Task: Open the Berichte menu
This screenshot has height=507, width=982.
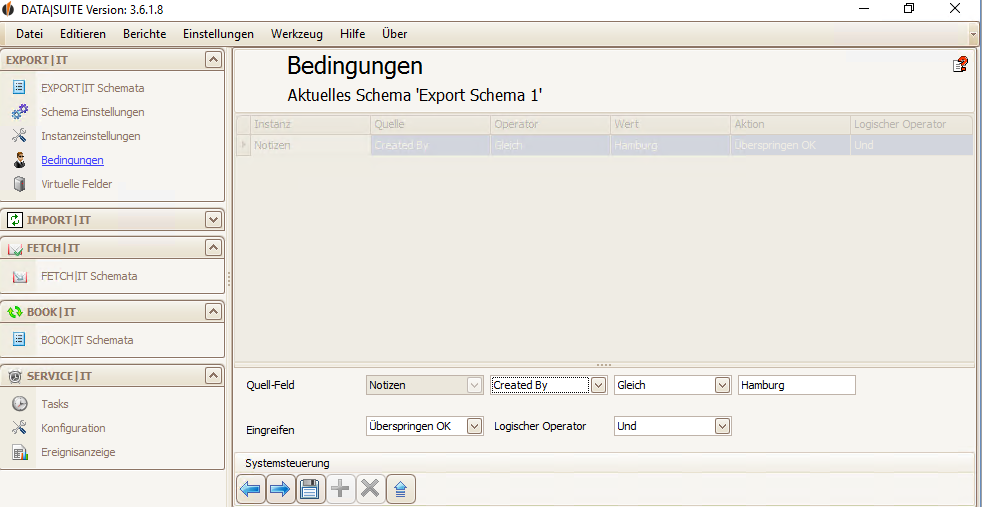Action: (x=145, y=34)
